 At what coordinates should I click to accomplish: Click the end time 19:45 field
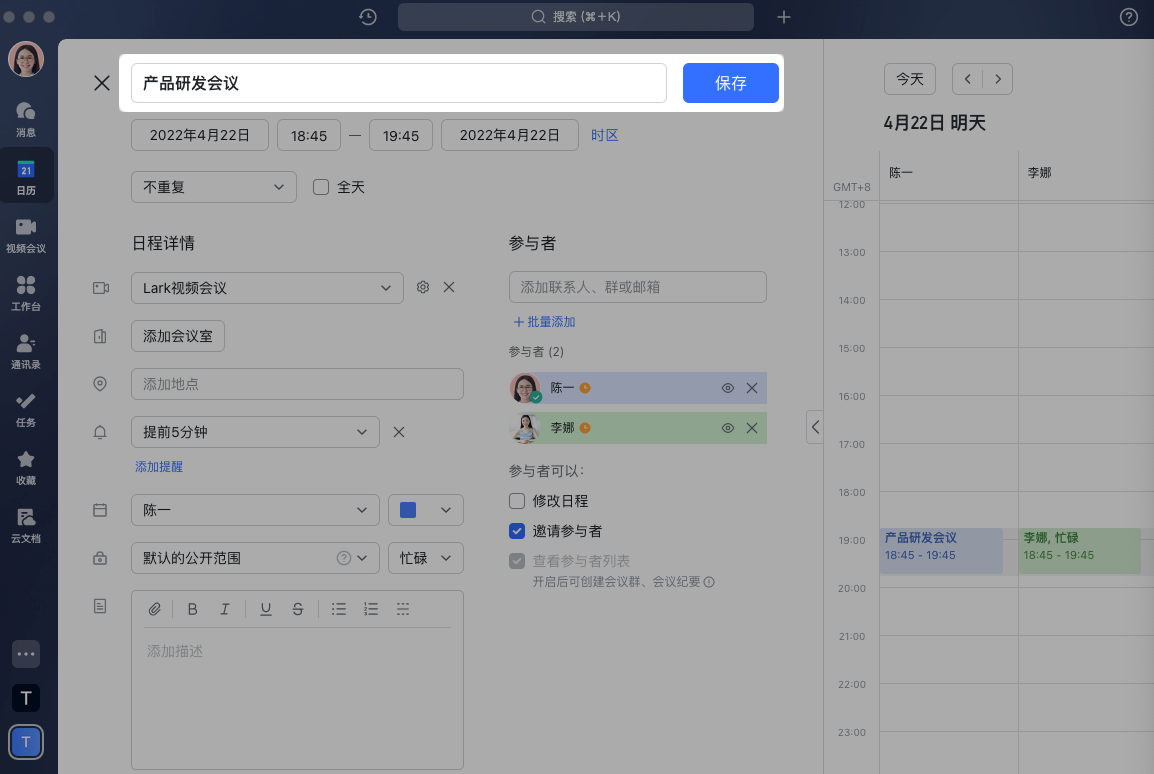point(400,135)
